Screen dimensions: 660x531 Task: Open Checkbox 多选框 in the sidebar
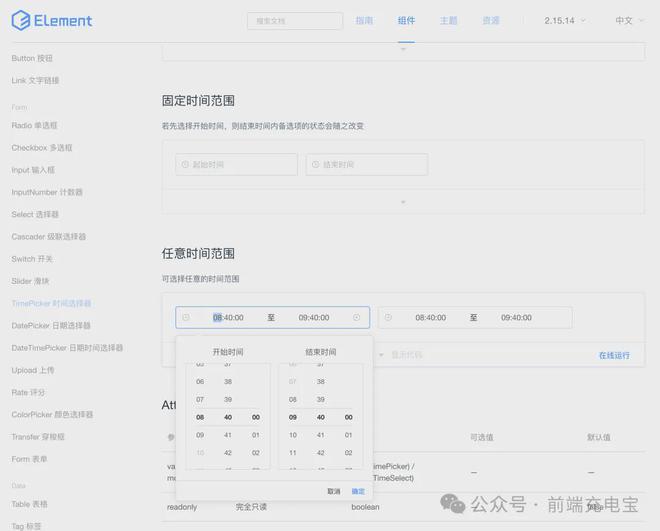pyautogui.click(x=42, y=148)
